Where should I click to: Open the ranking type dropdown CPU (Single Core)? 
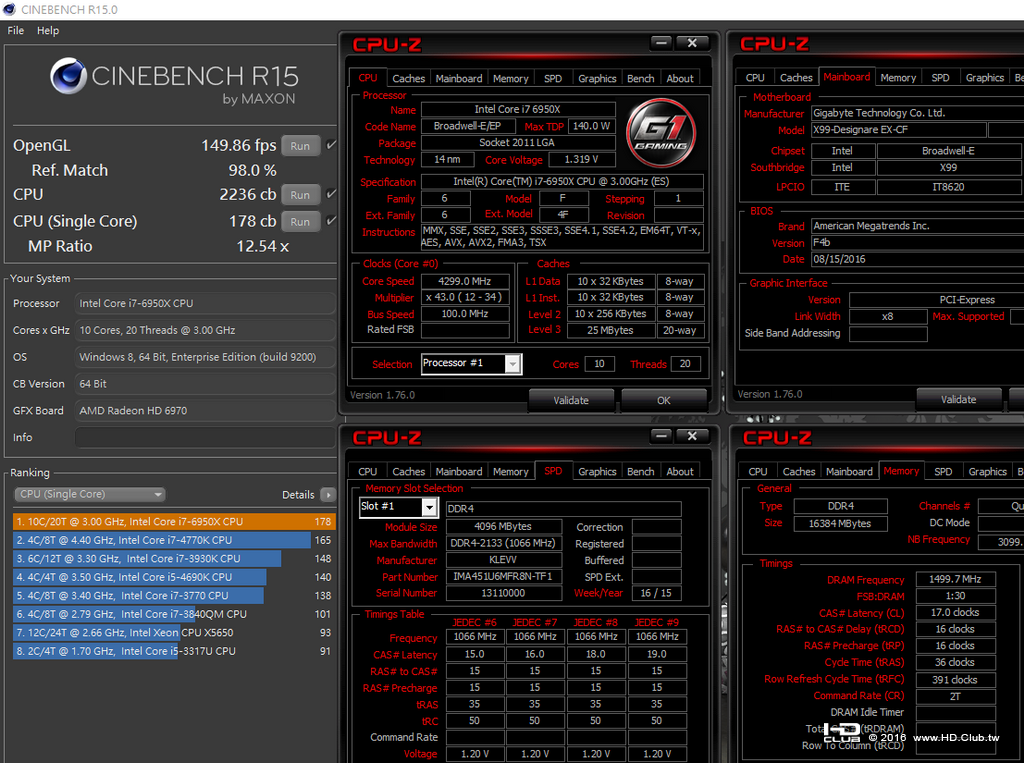coord(89,495)
